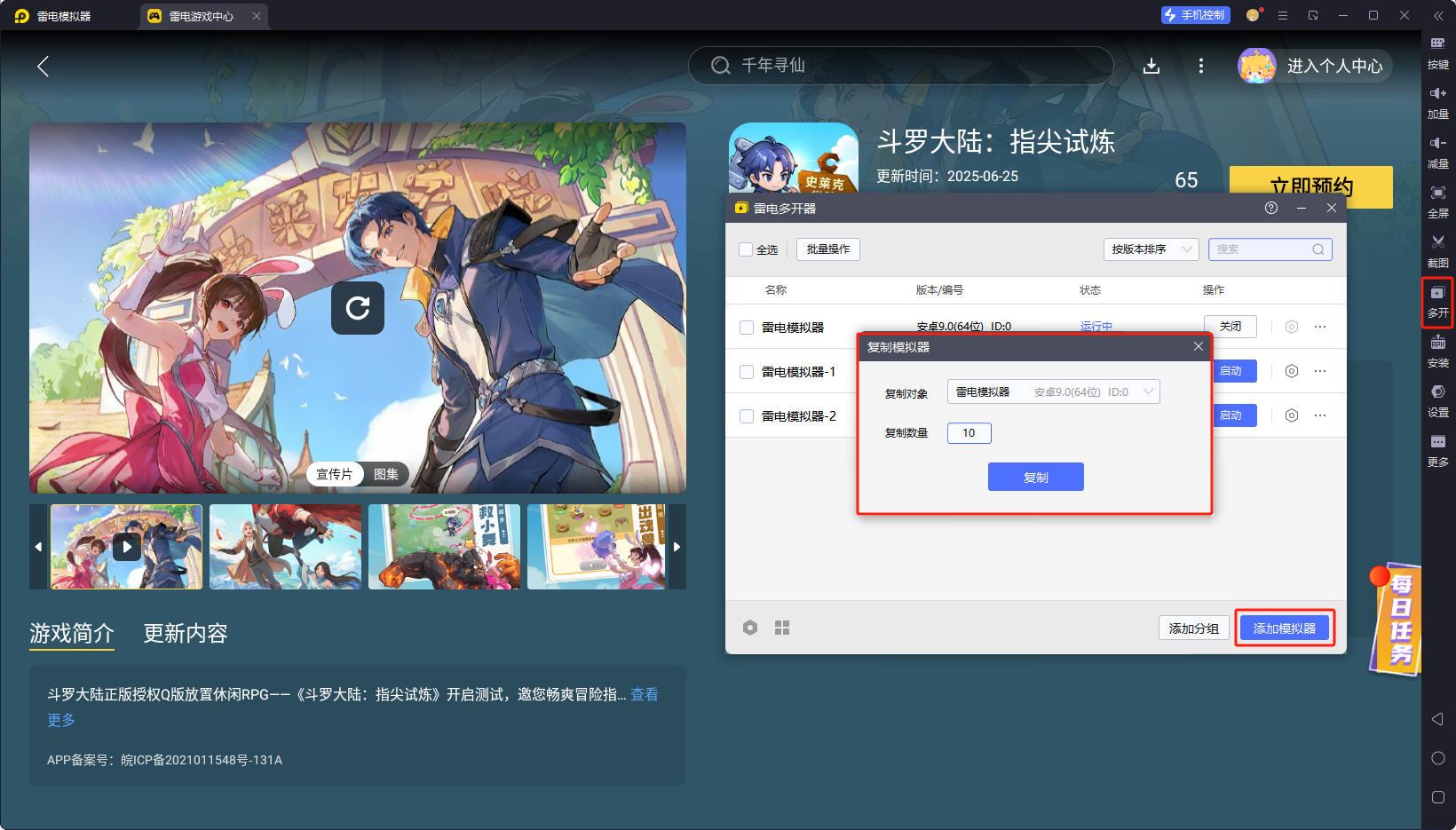Image resolution: width=1456 pixels, height=830 pixels.
Task: Click the 复制数量 number field
Action: click(x=969, y=432)
